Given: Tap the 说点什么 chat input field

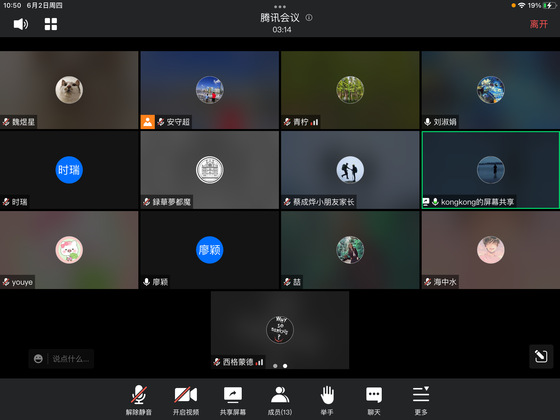Looking at the screenshot, I should pos(71,359).
